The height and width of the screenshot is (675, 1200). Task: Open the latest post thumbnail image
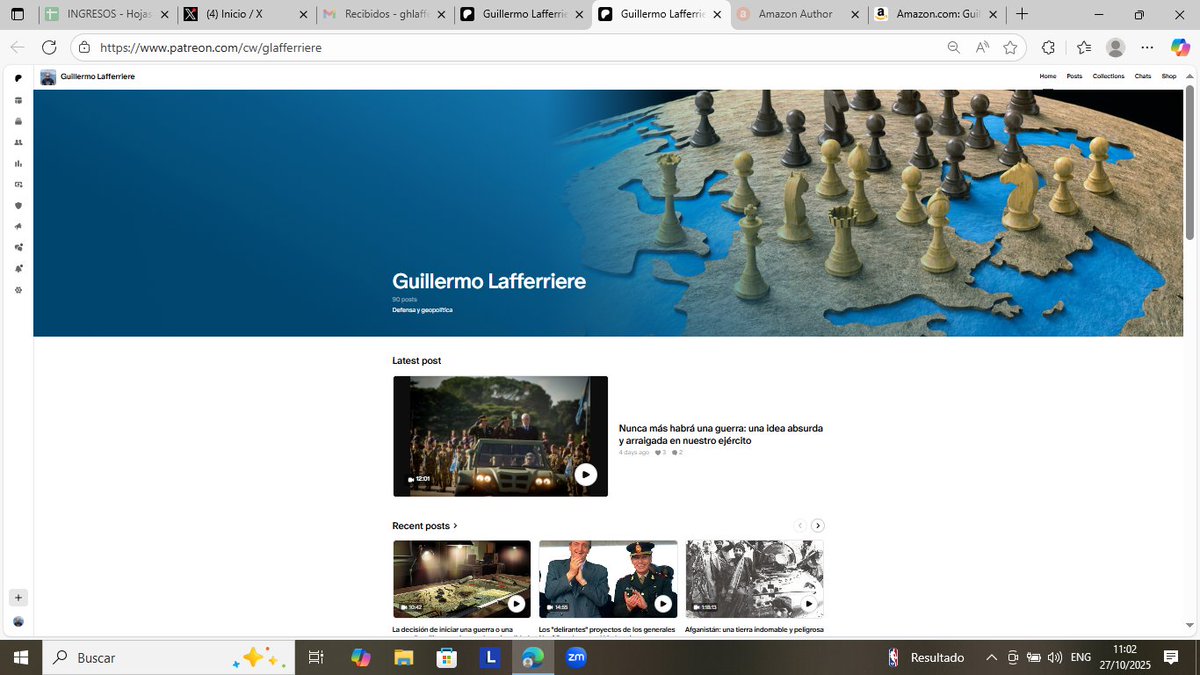[500, 436]
